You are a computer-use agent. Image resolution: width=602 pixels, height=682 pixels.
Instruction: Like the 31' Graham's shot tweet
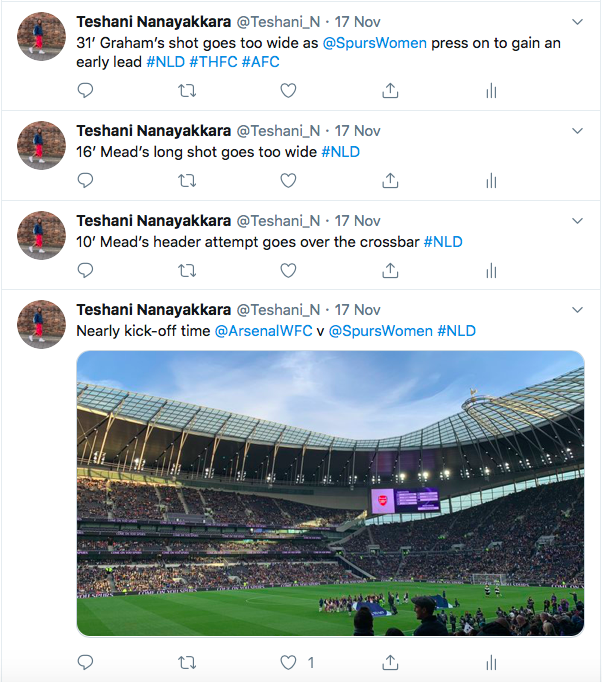pyautogui.click(x=288, y=91)
